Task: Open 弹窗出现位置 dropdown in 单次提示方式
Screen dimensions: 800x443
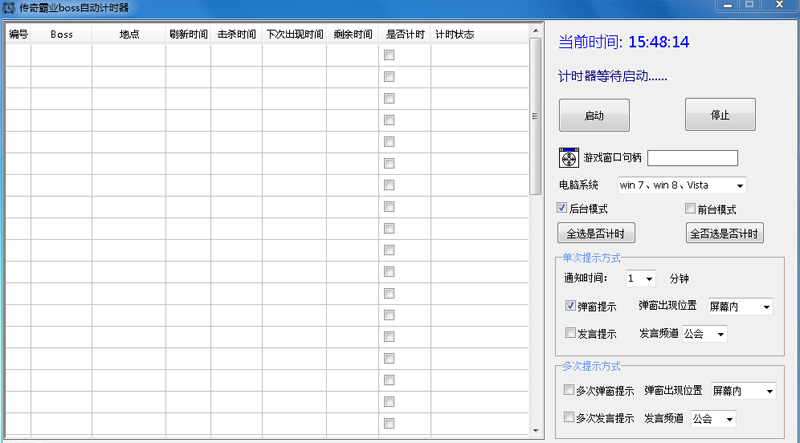Action: (740, 307)
